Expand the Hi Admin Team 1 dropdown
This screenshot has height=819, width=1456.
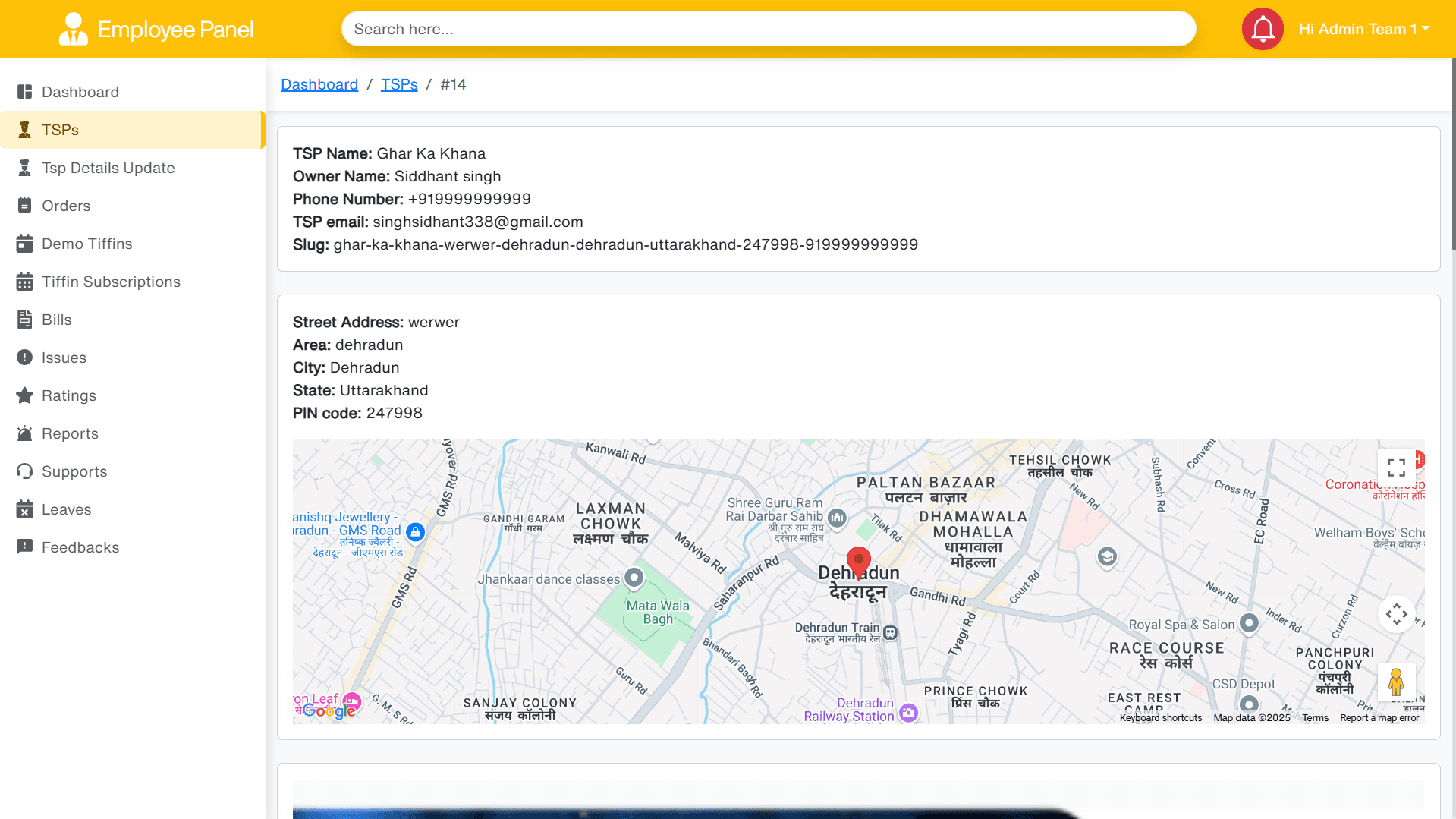[1363, 29]
